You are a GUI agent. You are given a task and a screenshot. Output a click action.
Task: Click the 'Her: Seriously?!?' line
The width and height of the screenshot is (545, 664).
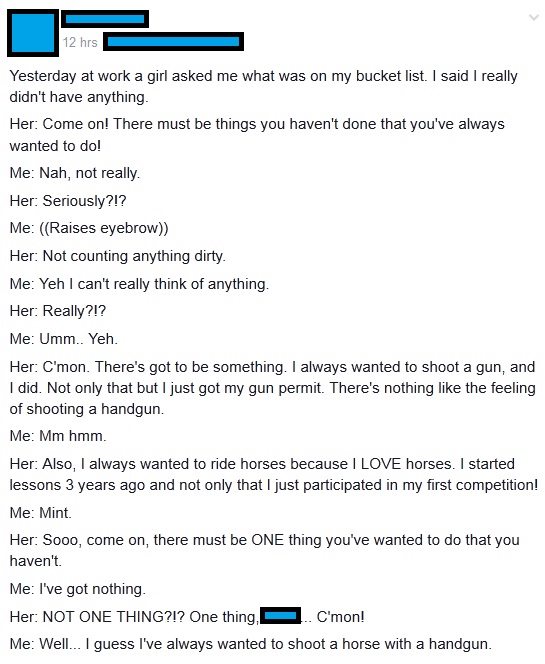point(68,201)
